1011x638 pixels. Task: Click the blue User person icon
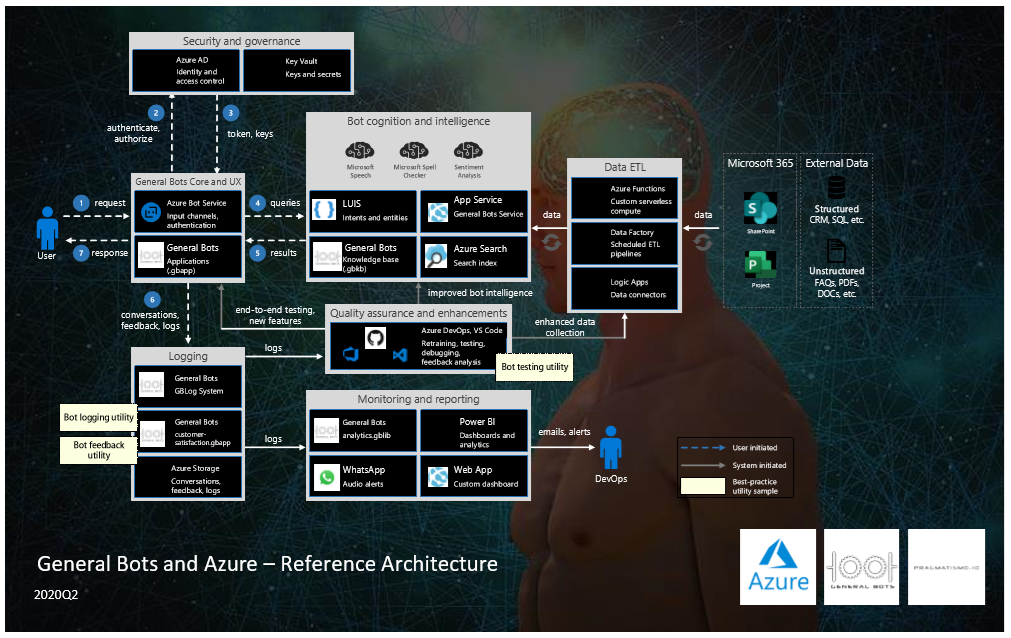[x=46, y=228]
